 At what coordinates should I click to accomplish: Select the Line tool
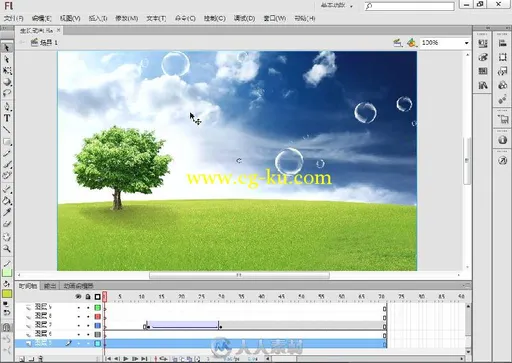point(7,130)
